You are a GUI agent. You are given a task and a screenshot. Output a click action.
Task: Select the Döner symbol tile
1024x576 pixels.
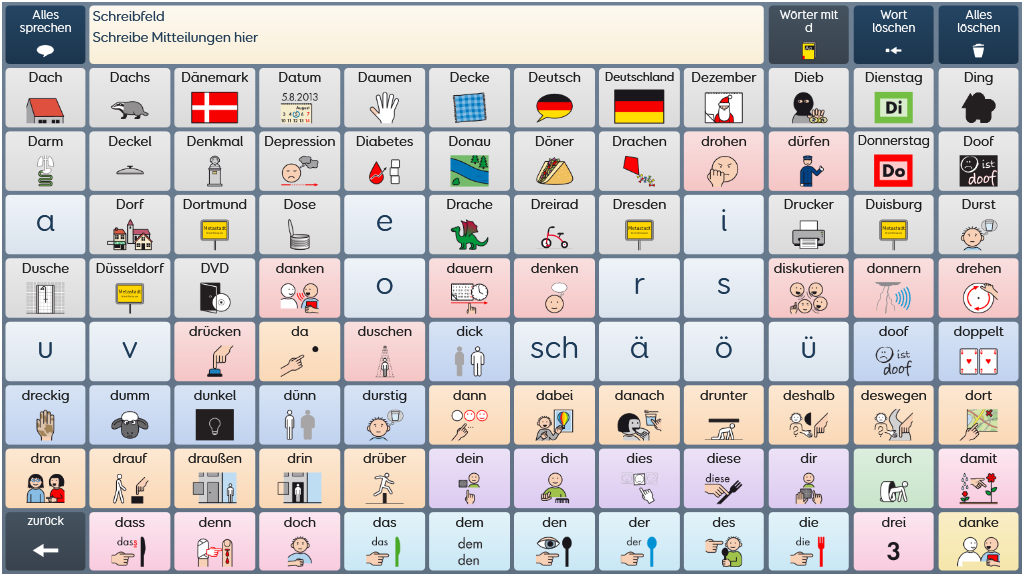(554, 161)
